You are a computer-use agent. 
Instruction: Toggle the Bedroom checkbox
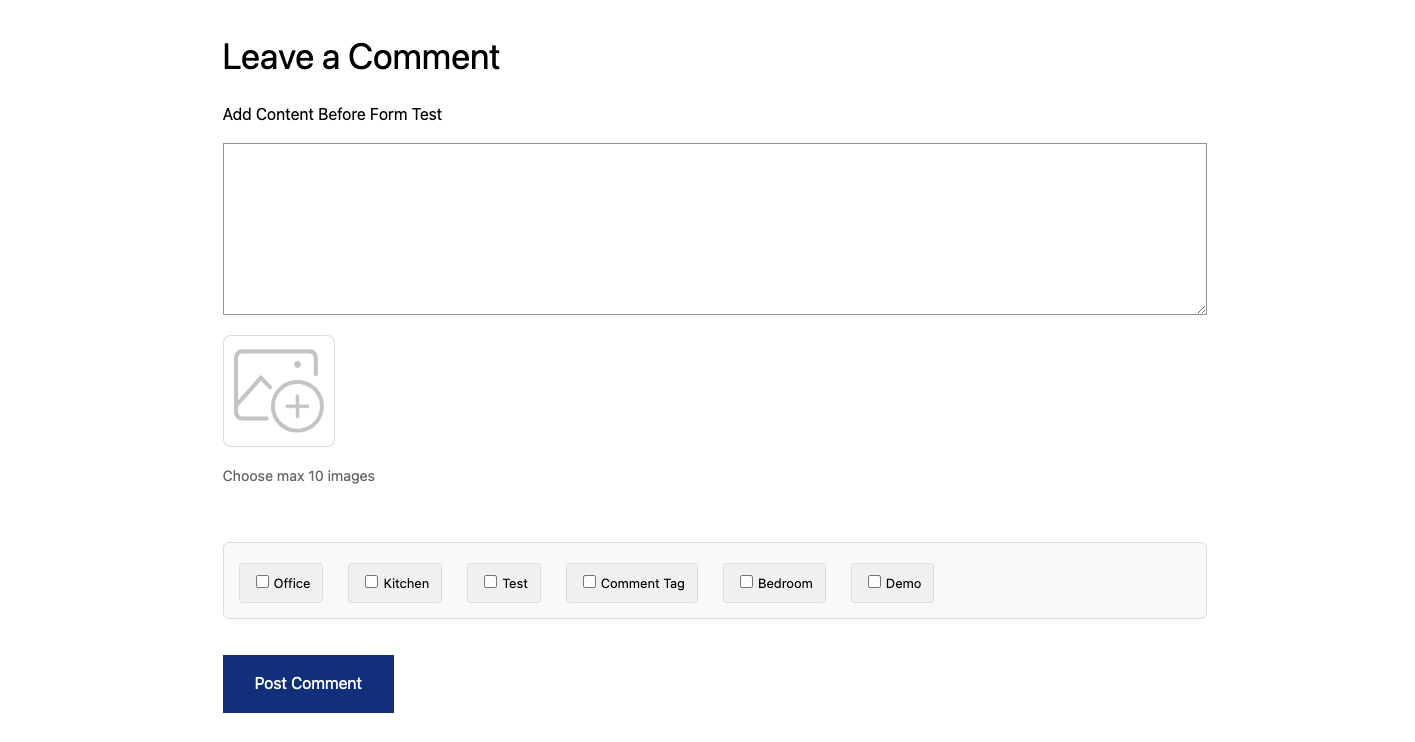point(746,582)
